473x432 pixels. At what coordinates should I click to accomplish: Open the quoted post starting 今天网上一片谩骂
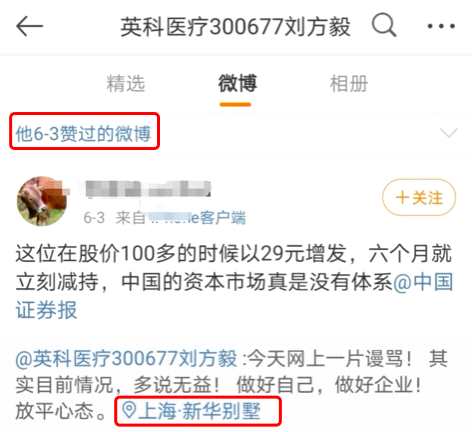(x=232, y=384)
